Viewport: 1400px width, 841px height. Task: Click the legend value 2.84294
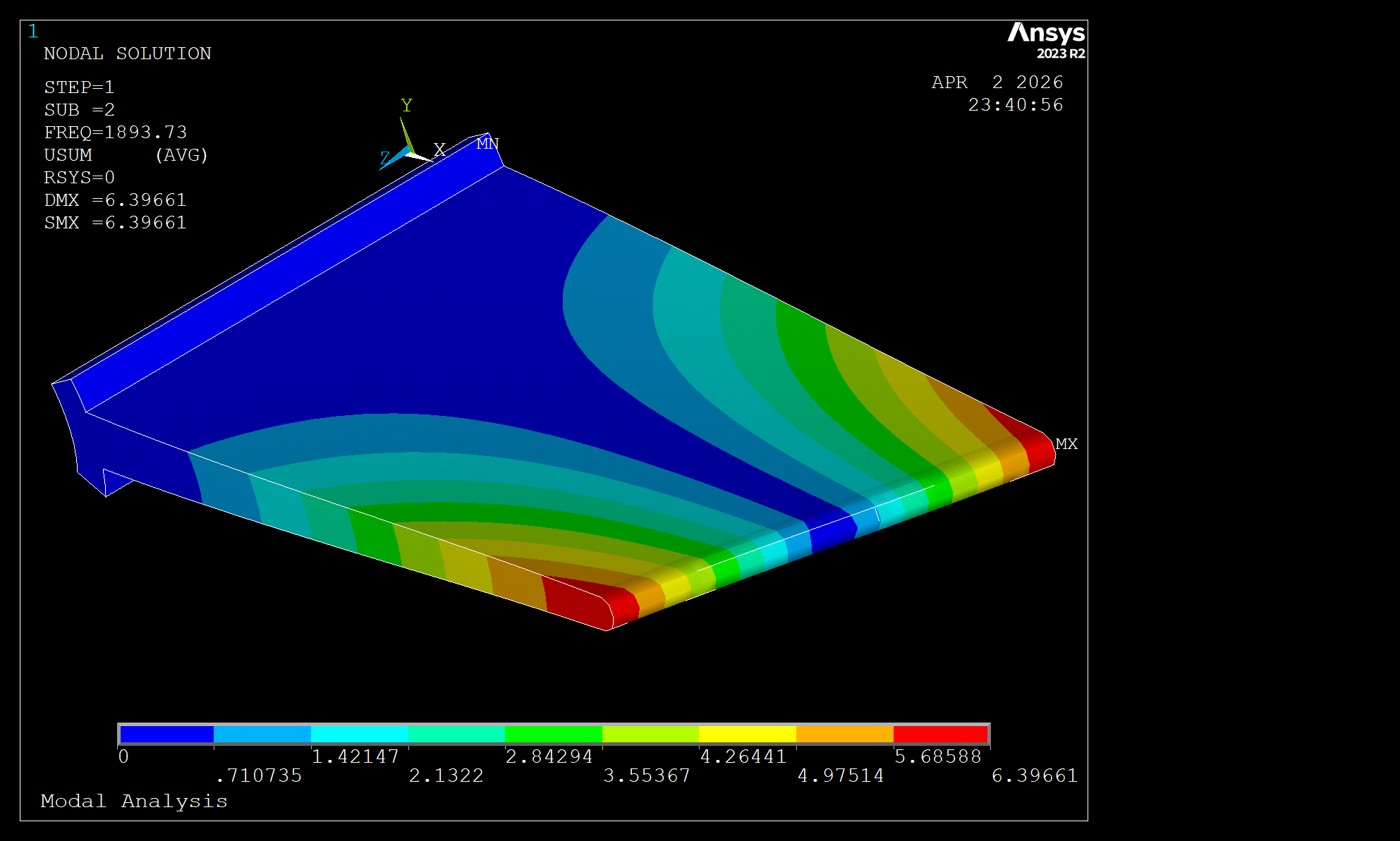[549, 756]
